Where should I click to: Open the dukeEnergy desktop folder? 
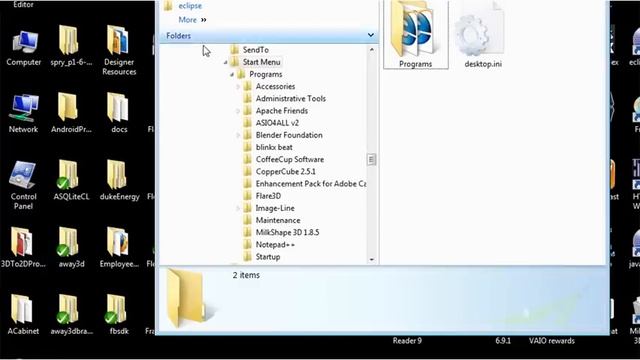(119, 180)
